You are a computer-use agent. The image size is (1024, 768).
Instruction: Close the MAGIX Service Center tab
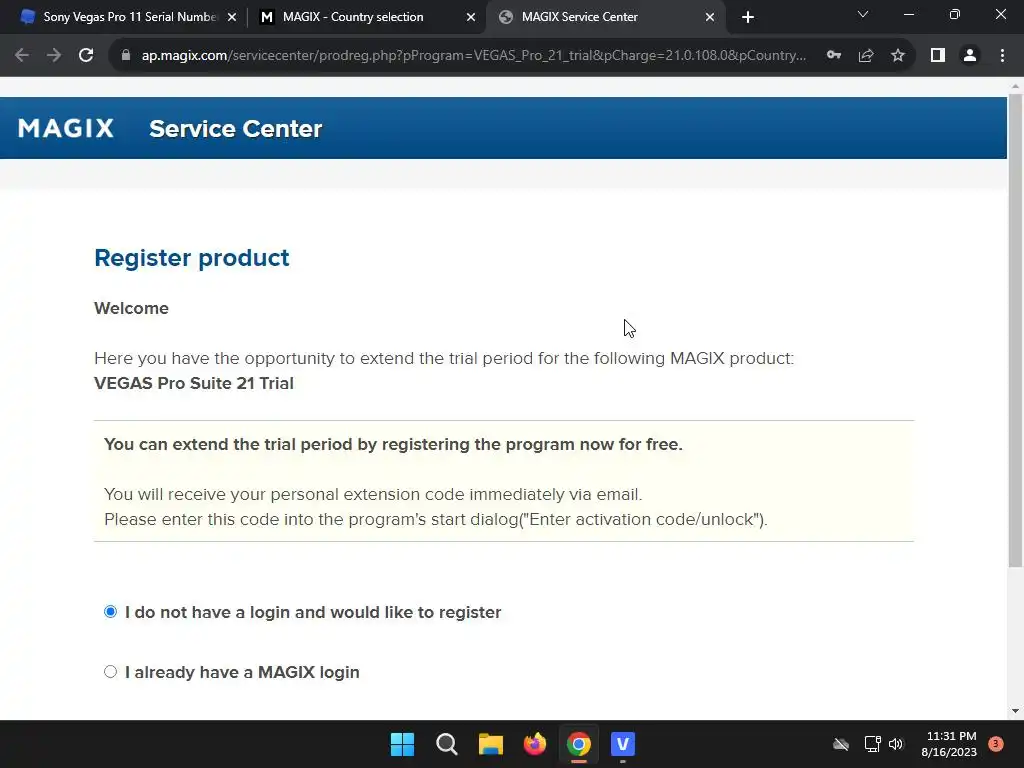tap(710, 17)
